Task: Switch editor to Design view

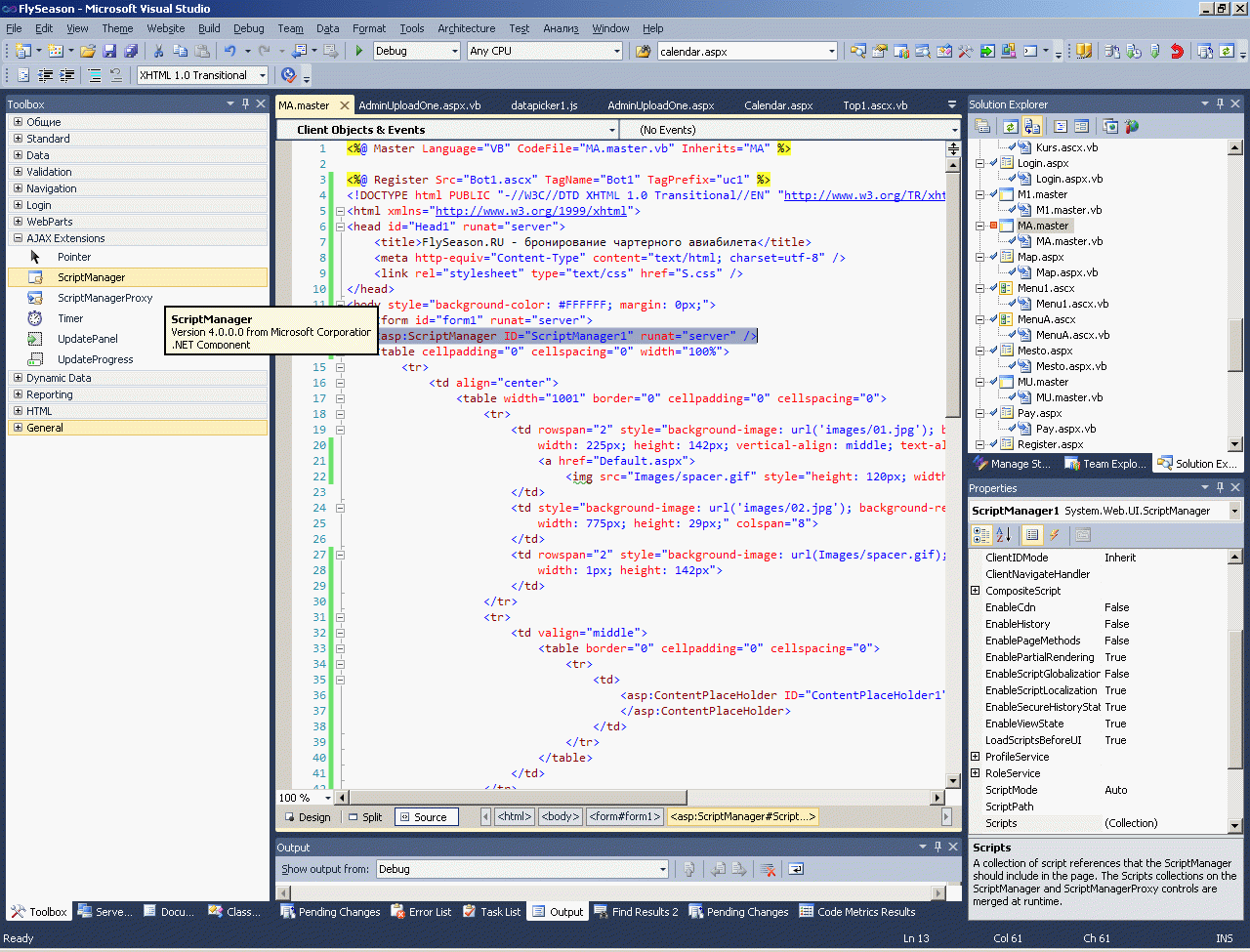Action: (x=307, y=817)
